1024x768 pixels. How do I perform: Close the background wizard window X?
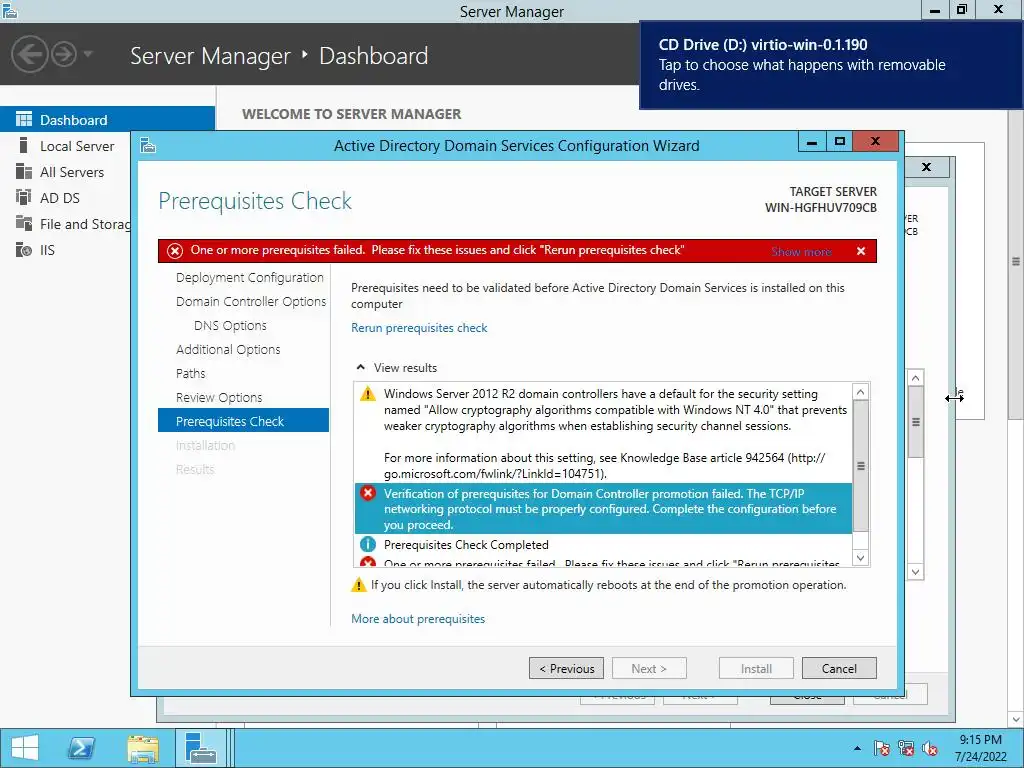(x=926, y=167)
